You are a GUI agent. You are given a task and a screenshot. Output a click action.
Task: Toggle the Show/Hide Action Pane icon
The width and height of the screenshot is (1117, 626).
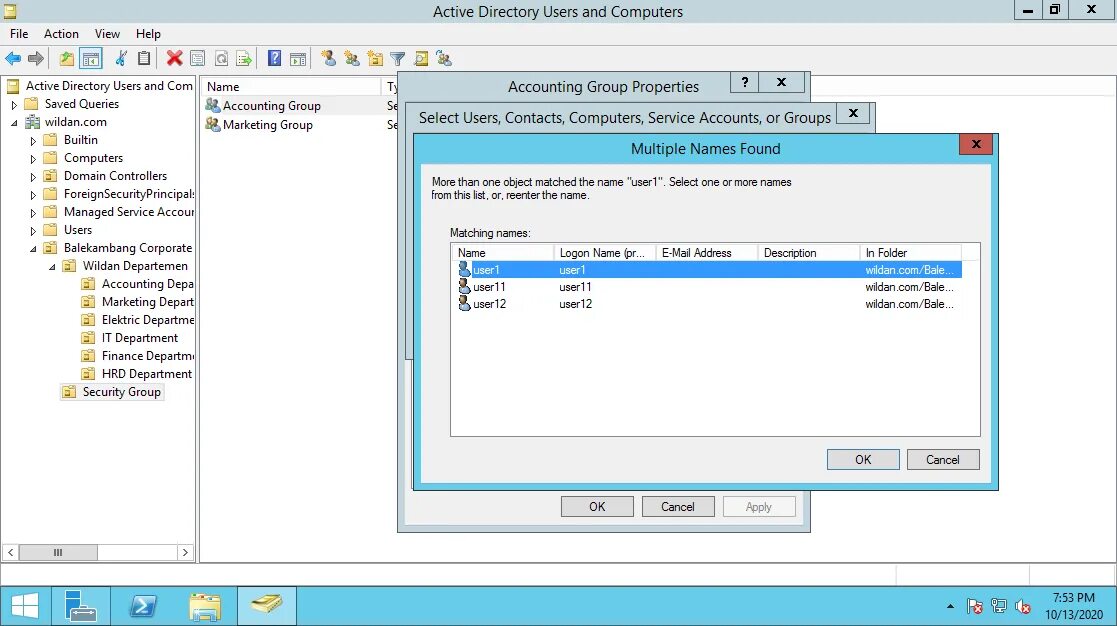298,58
